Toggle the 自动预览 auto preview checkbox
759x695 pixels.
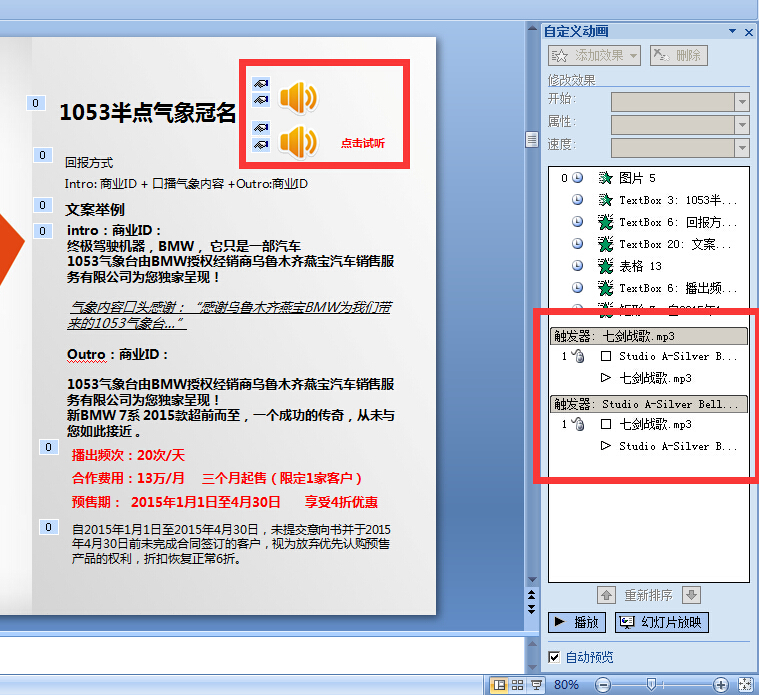(x=554, y=657)
